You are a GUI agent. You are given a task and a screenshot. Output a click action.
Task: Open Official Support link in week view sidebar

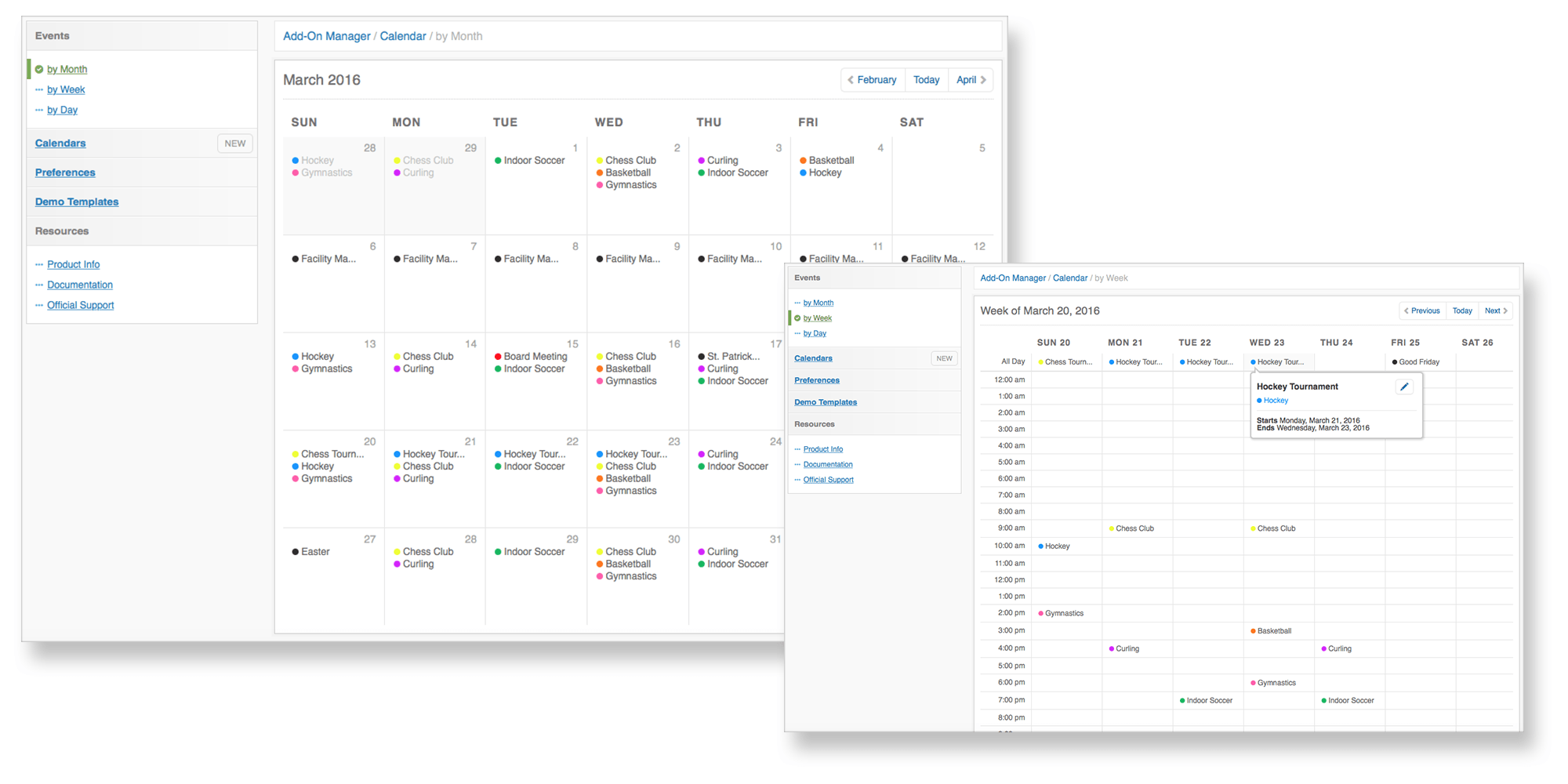coord(828,480)
